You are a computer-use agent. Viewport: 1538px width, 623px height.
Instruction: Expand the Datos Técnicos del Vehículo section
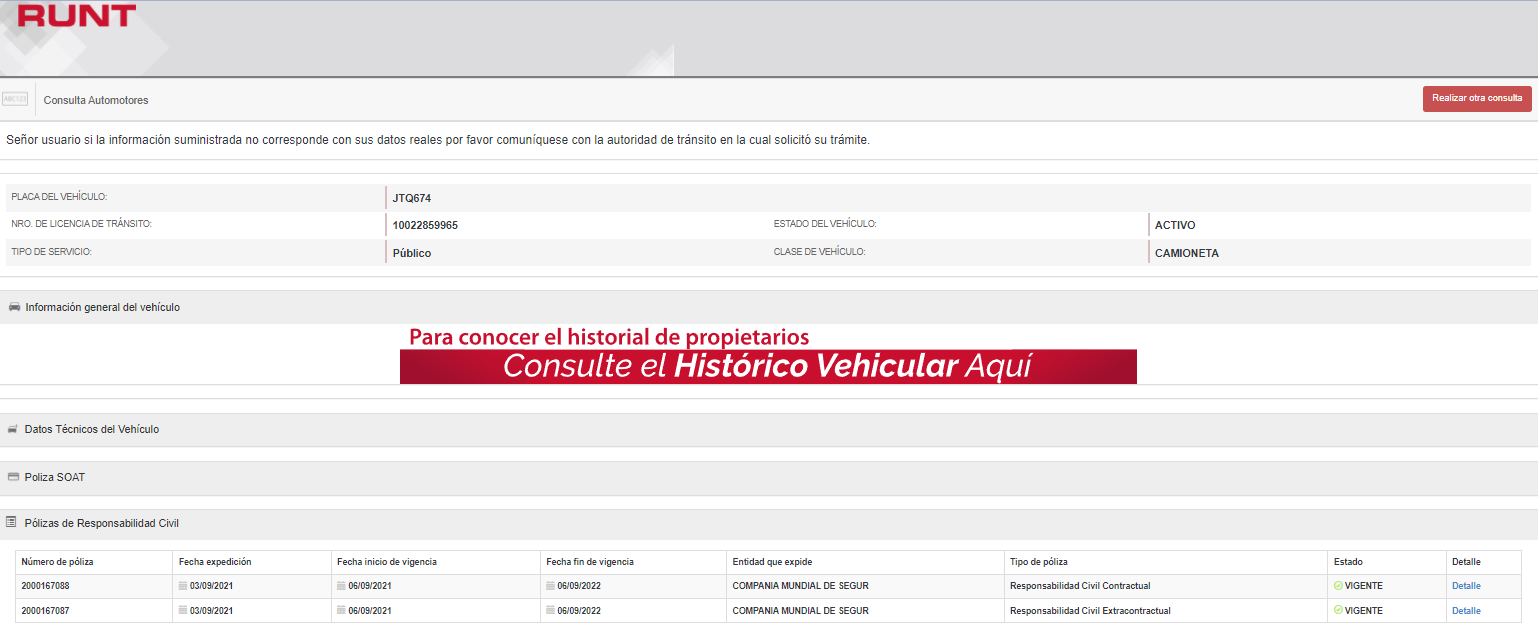91,429
